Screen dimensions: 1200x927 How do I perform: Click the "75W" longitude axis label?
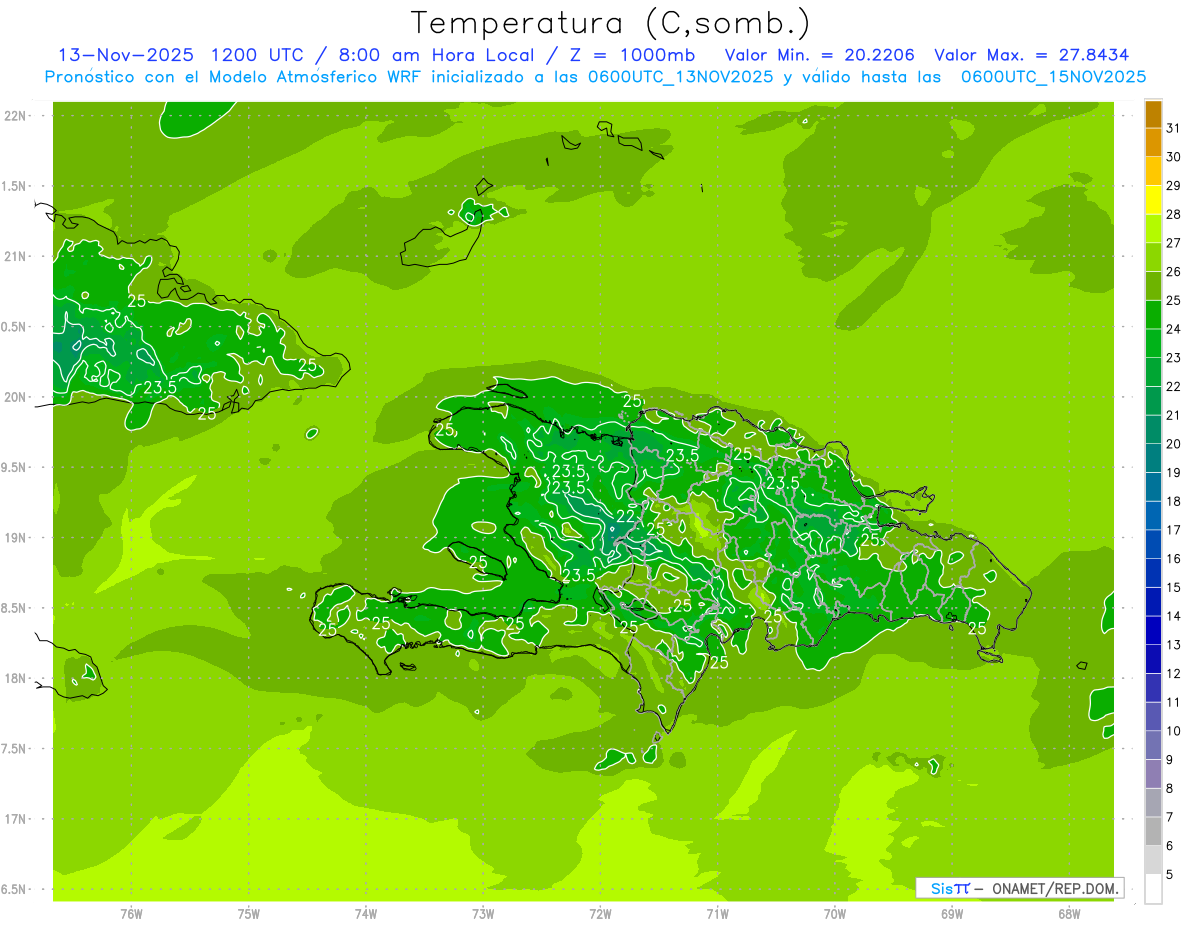point(249,914)
